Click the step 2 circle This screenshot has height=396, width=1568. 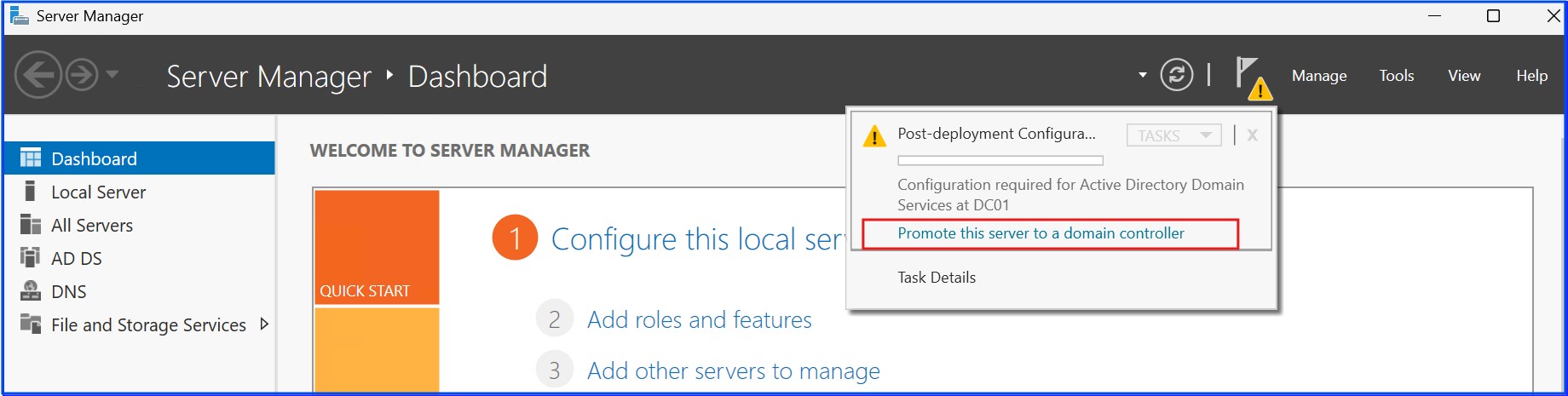(555, 319)
